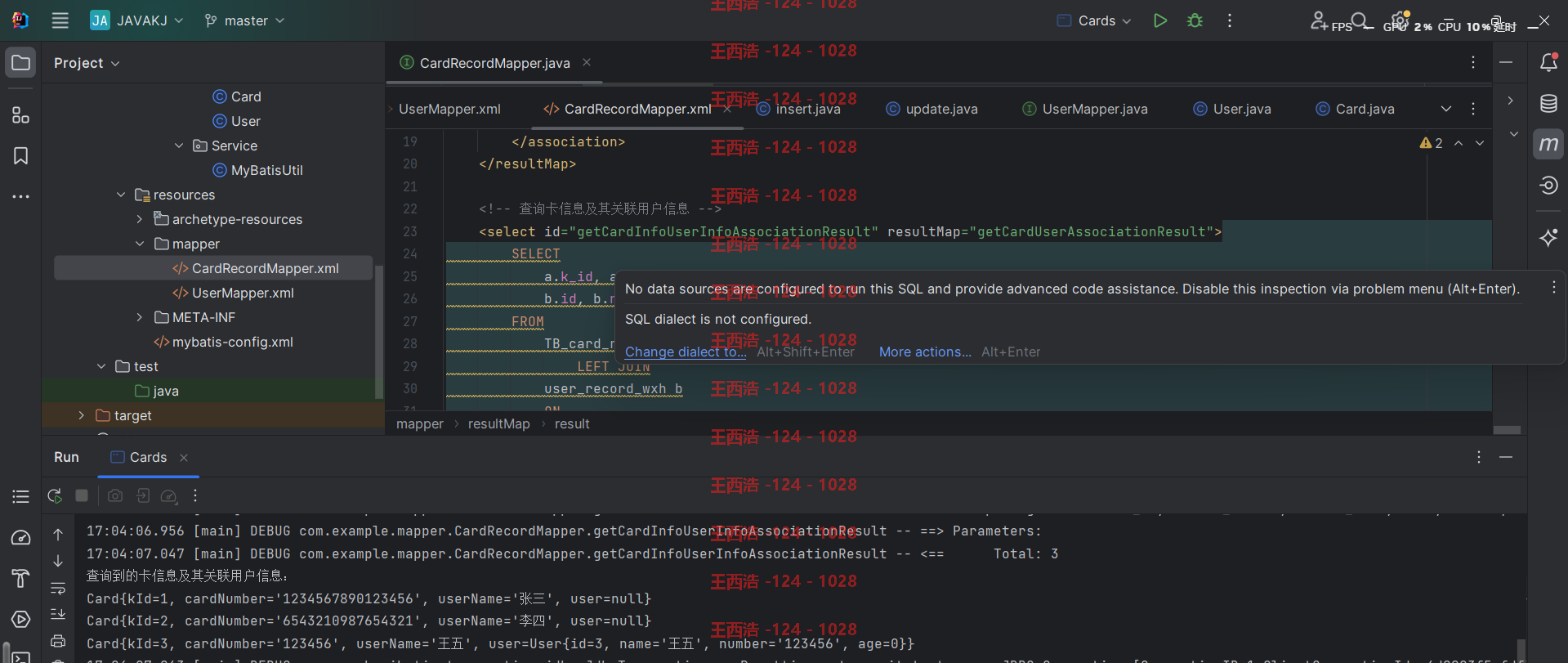
Task: Open the TODO list tool window
Action: [x=21, y=496]
